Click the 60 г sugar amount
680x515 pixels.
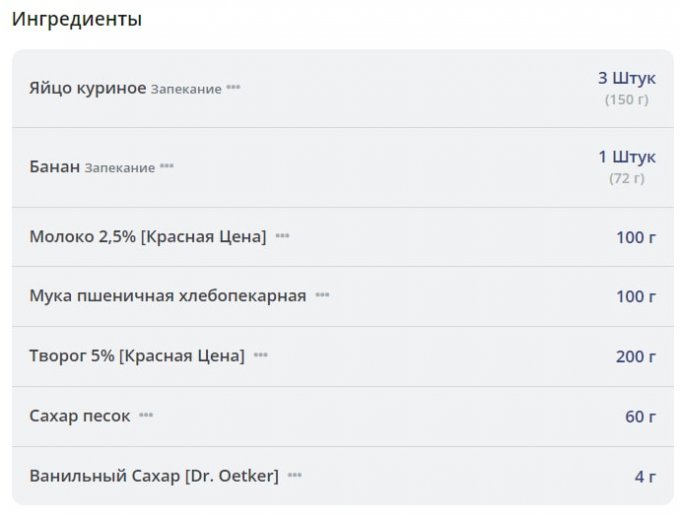pos(640,416)
